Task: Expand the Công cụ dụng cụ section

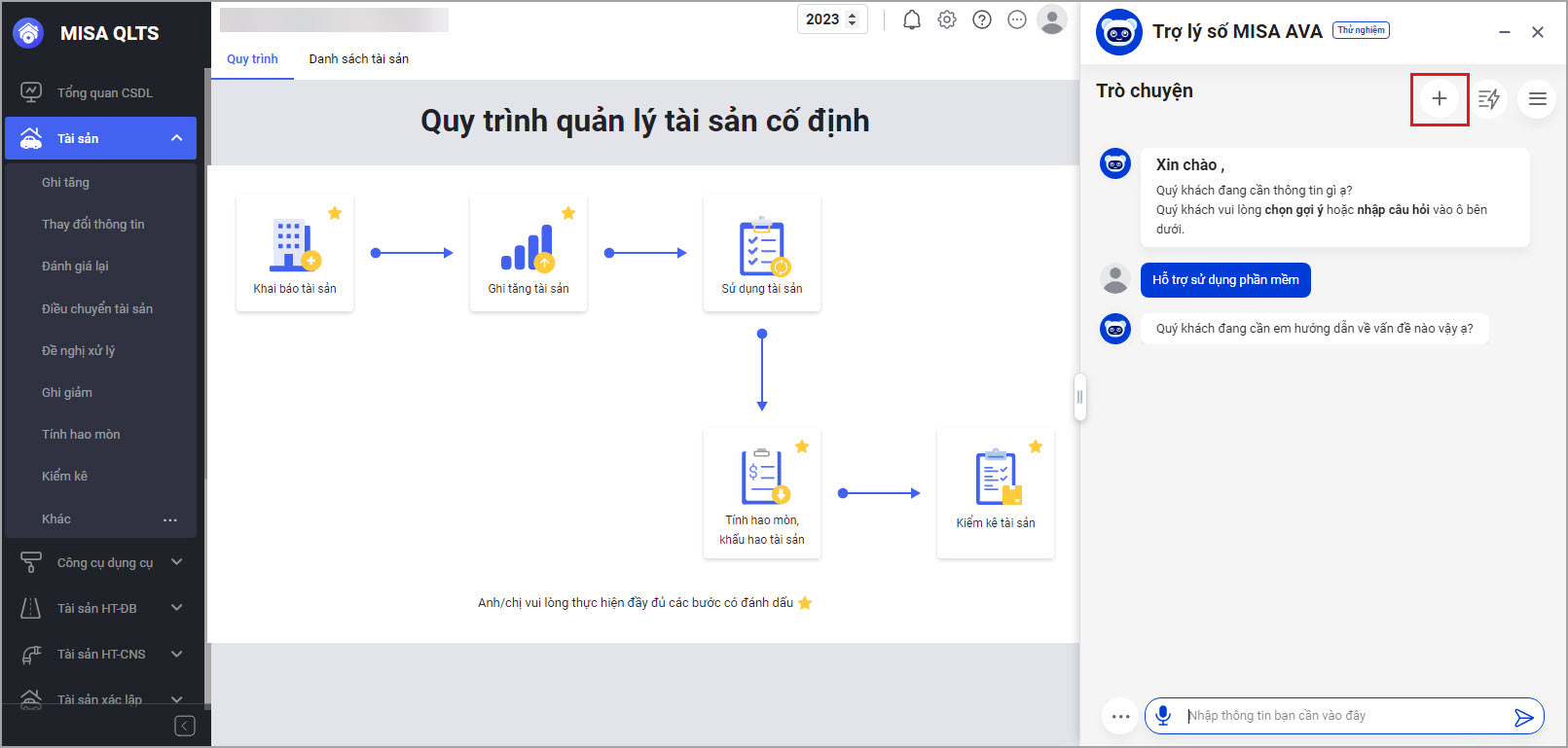Action: coord(176,562)
